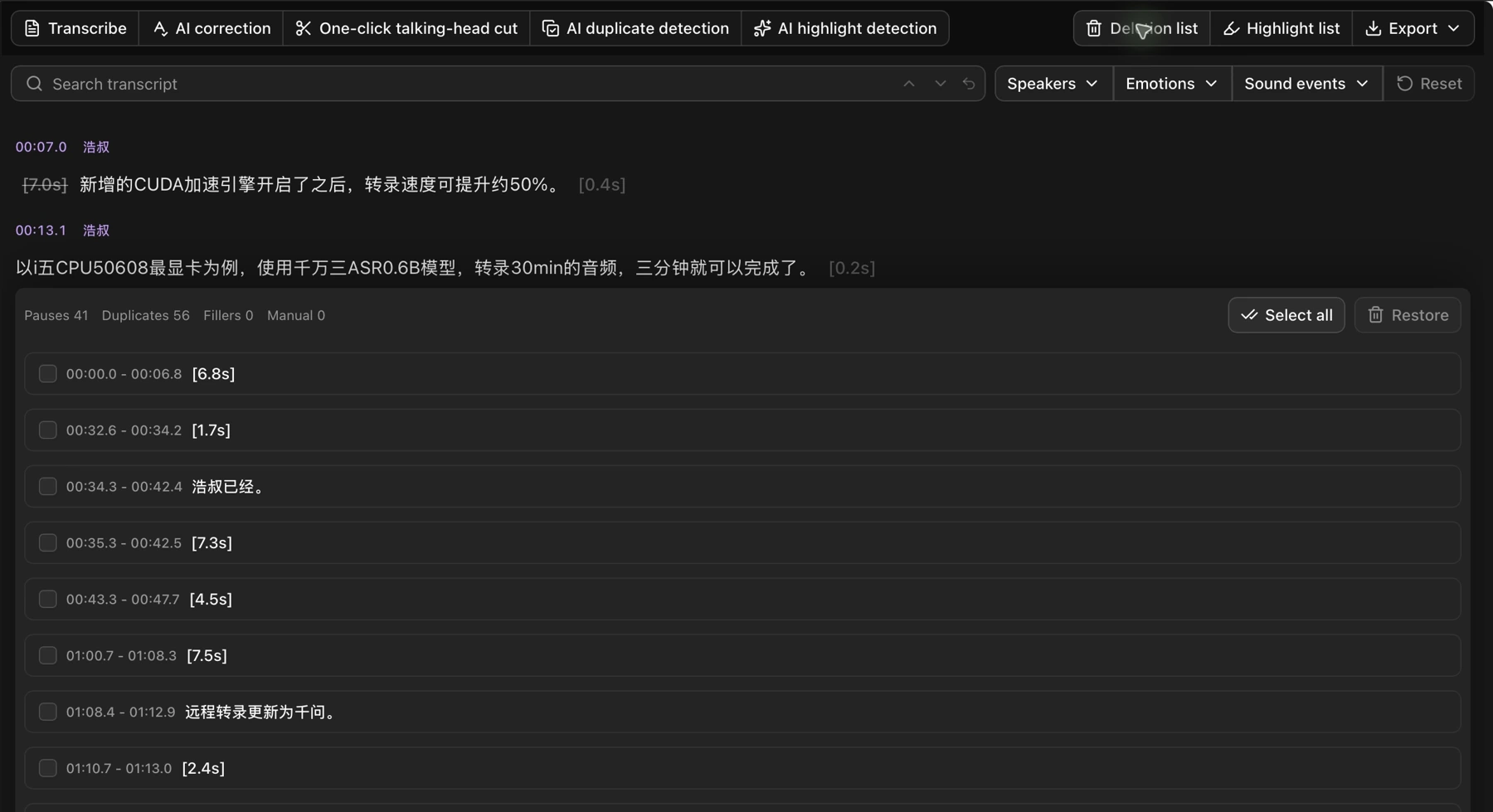Click the highlighter icon in Highlight list
Viewport: 1493px width, 812px height.
(x=1231, y=28)
